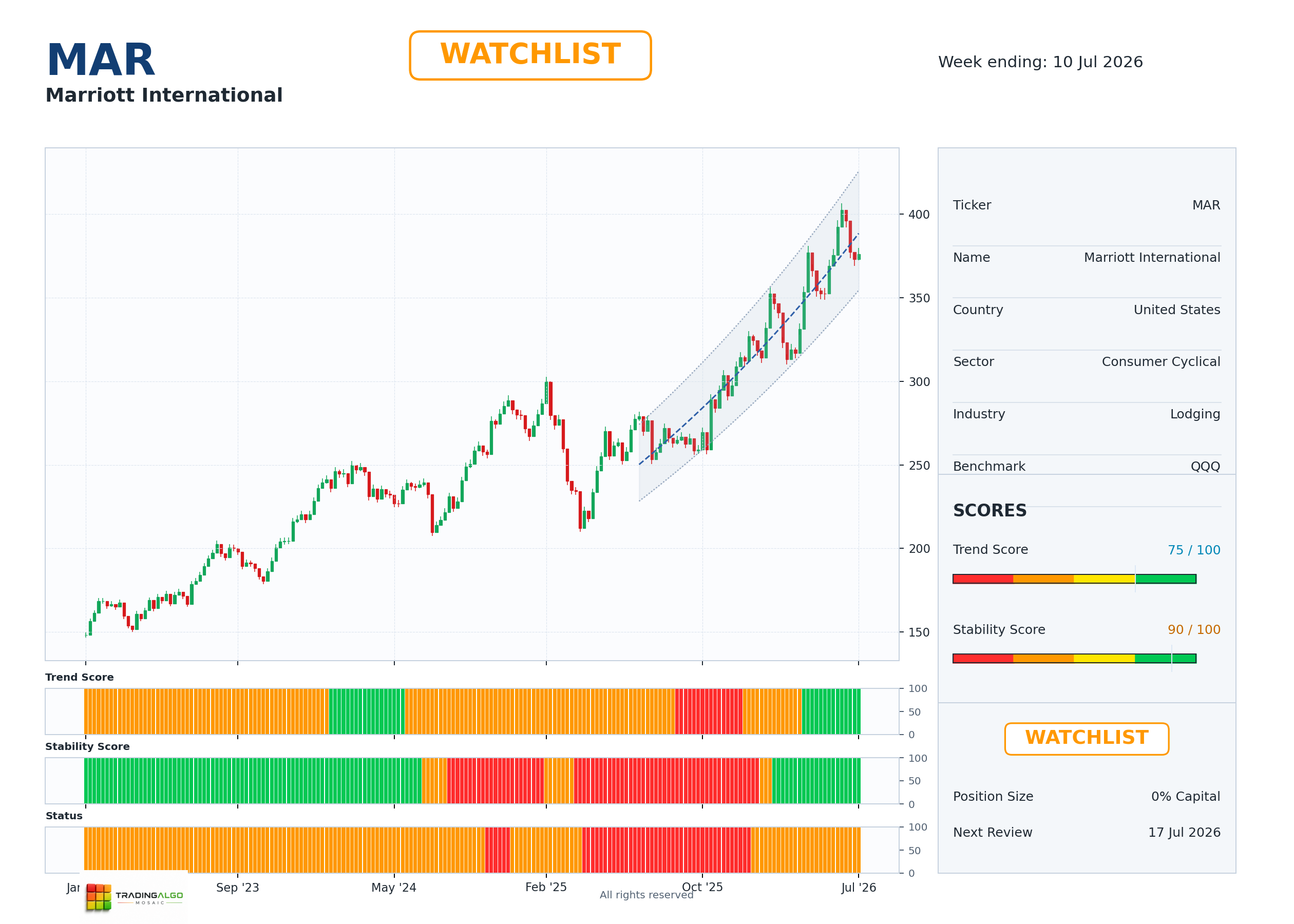Click the MAR ticker heading

tap(101, 60)
